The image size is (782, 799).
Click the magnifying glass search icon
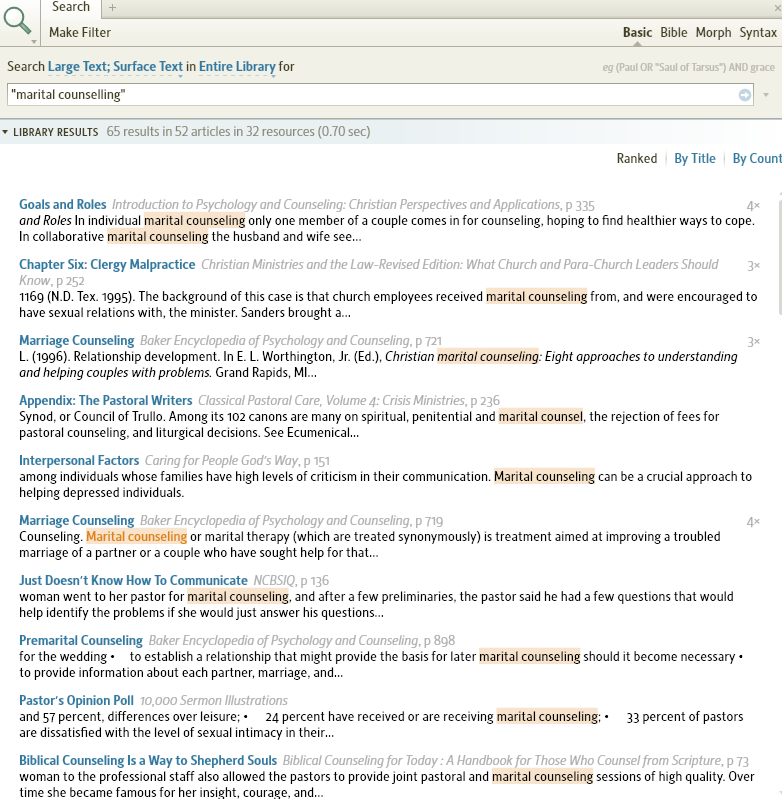pyautogui.click(x=17, y=20)
